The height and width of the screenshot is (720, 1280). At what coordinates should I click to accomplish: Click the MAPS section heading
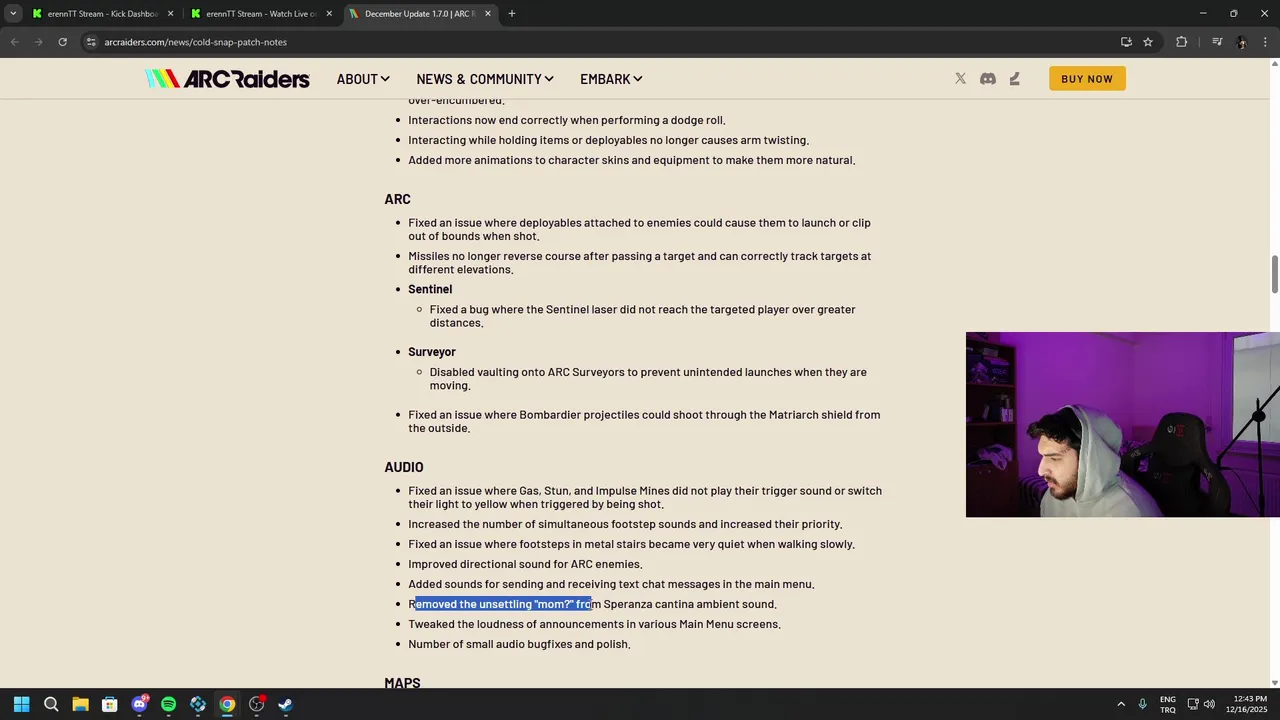tap(402, 683)
